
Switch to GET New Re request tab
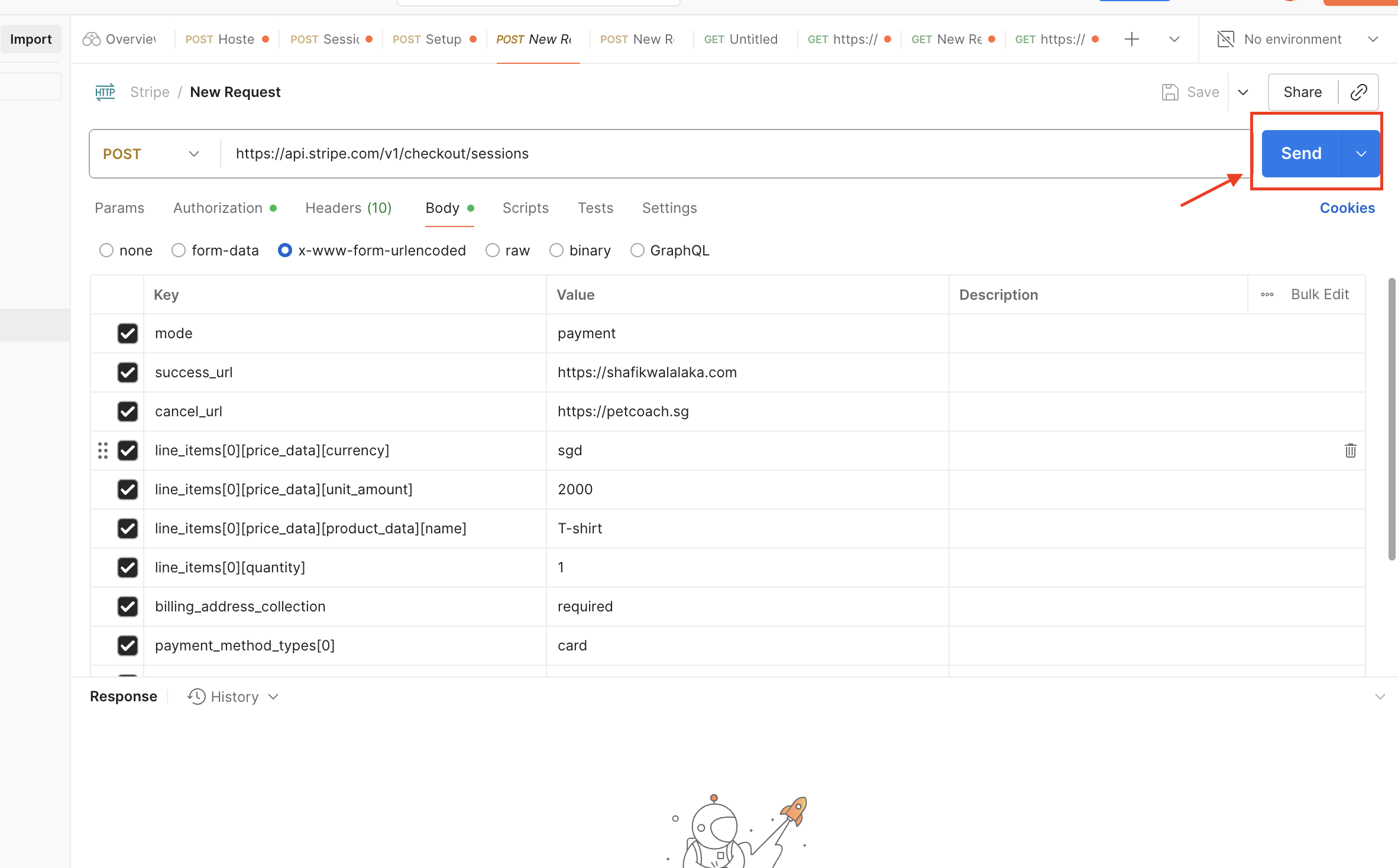953,39
